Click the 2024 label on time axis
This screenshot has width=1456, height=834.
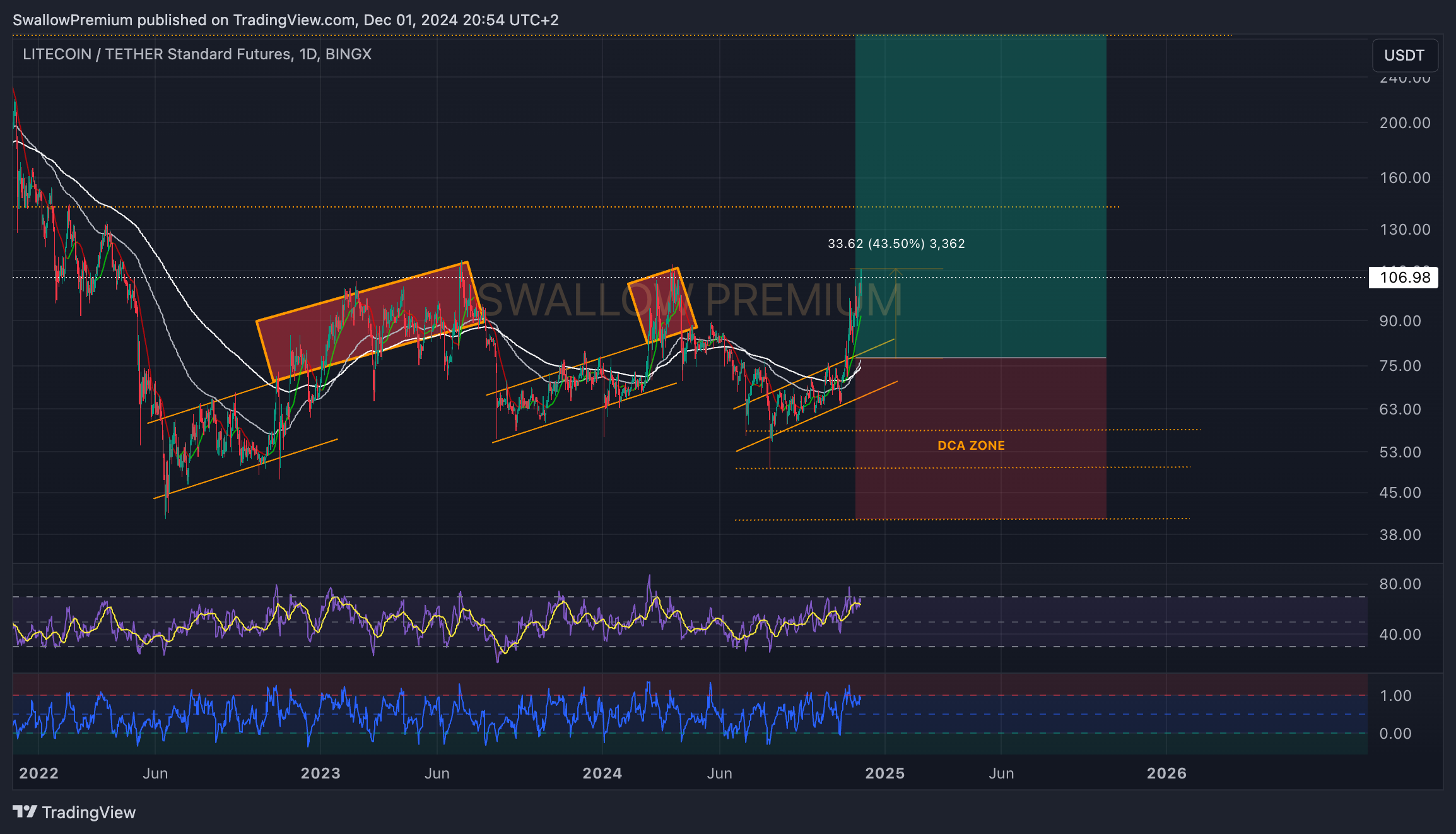[602, 773]
